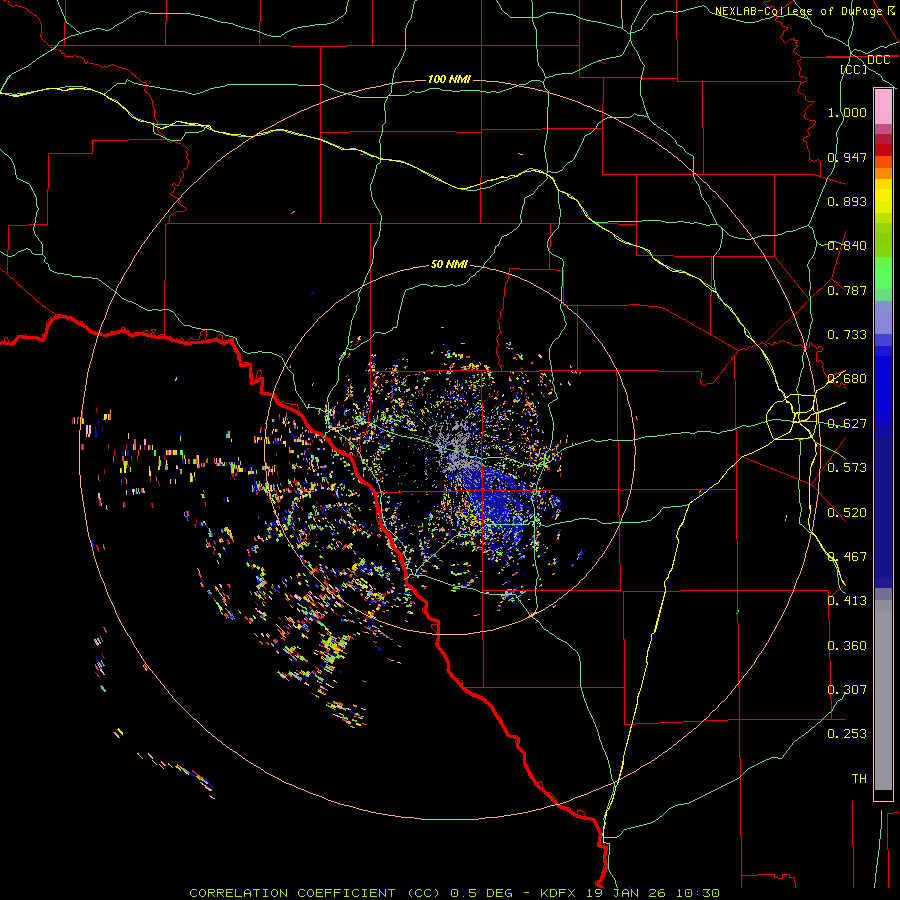The height and width of the screenshot is (900, 900).
Task: Click the 10:30 timestamp
Action: [x=698, y=893]
